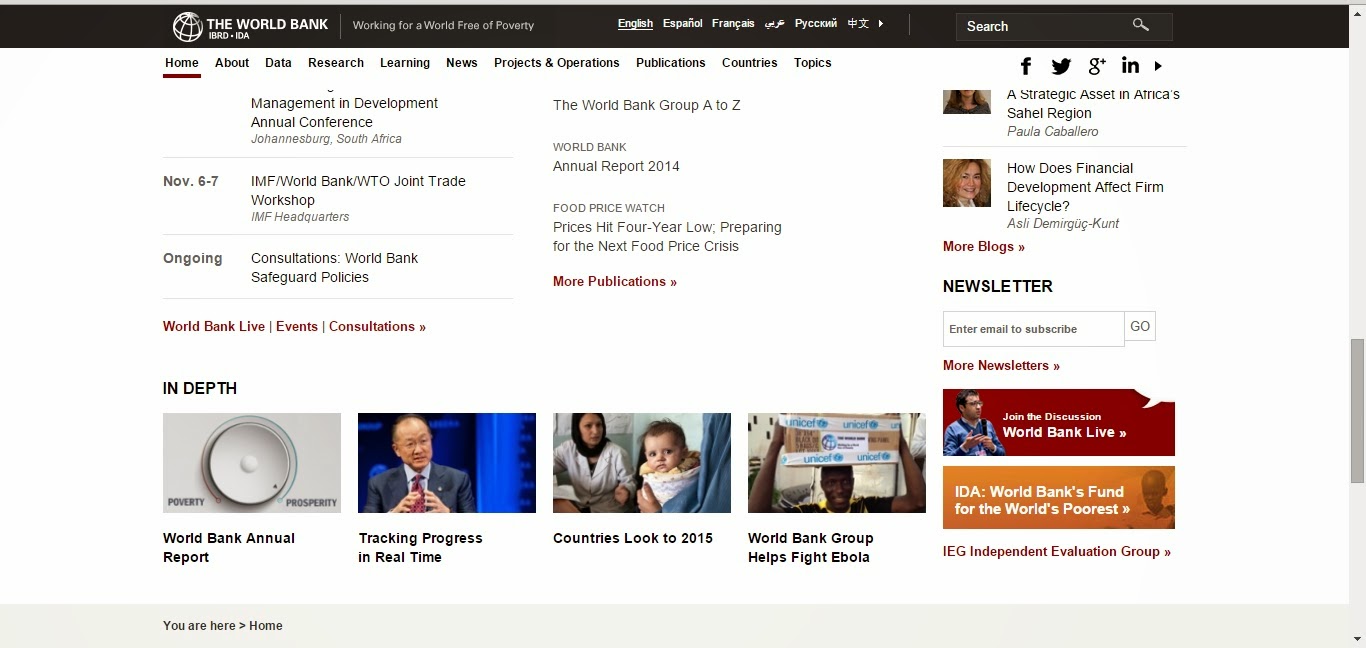1366x648 pixels.
Task: Open the Google Plus social icon
Action: pos(1097,66)
